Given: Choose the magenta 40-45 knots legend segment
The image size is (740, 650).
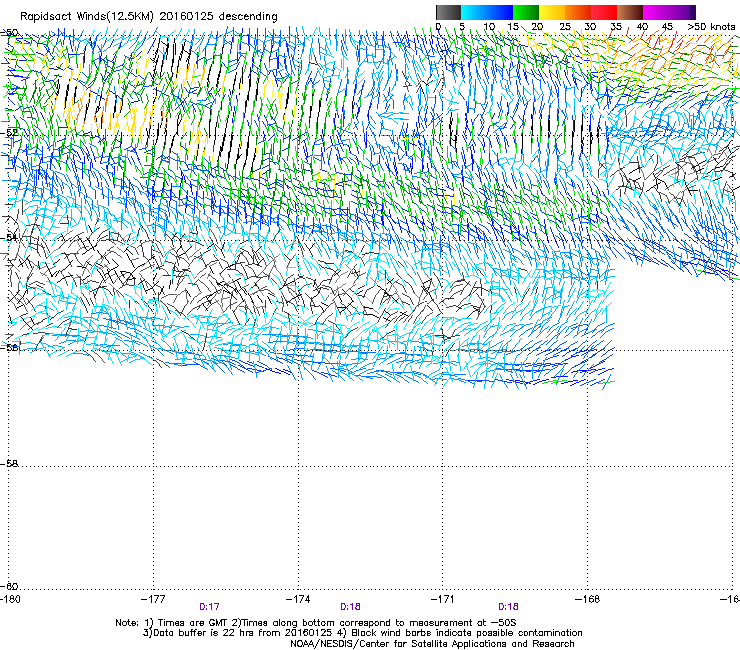Looking at the screenshot, I should tap(656, 12).
